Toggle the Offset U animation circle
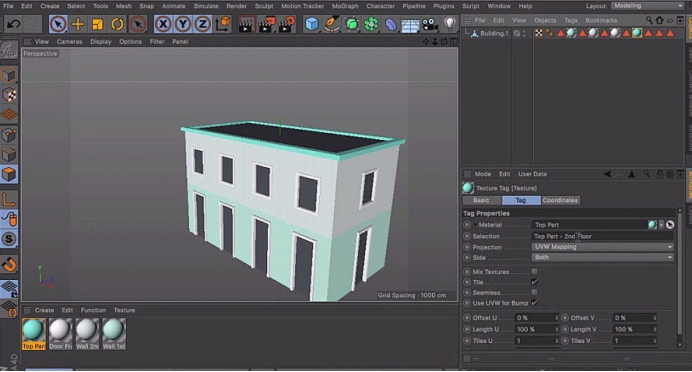The image size is (692, 372). click(x=467, y=318)
